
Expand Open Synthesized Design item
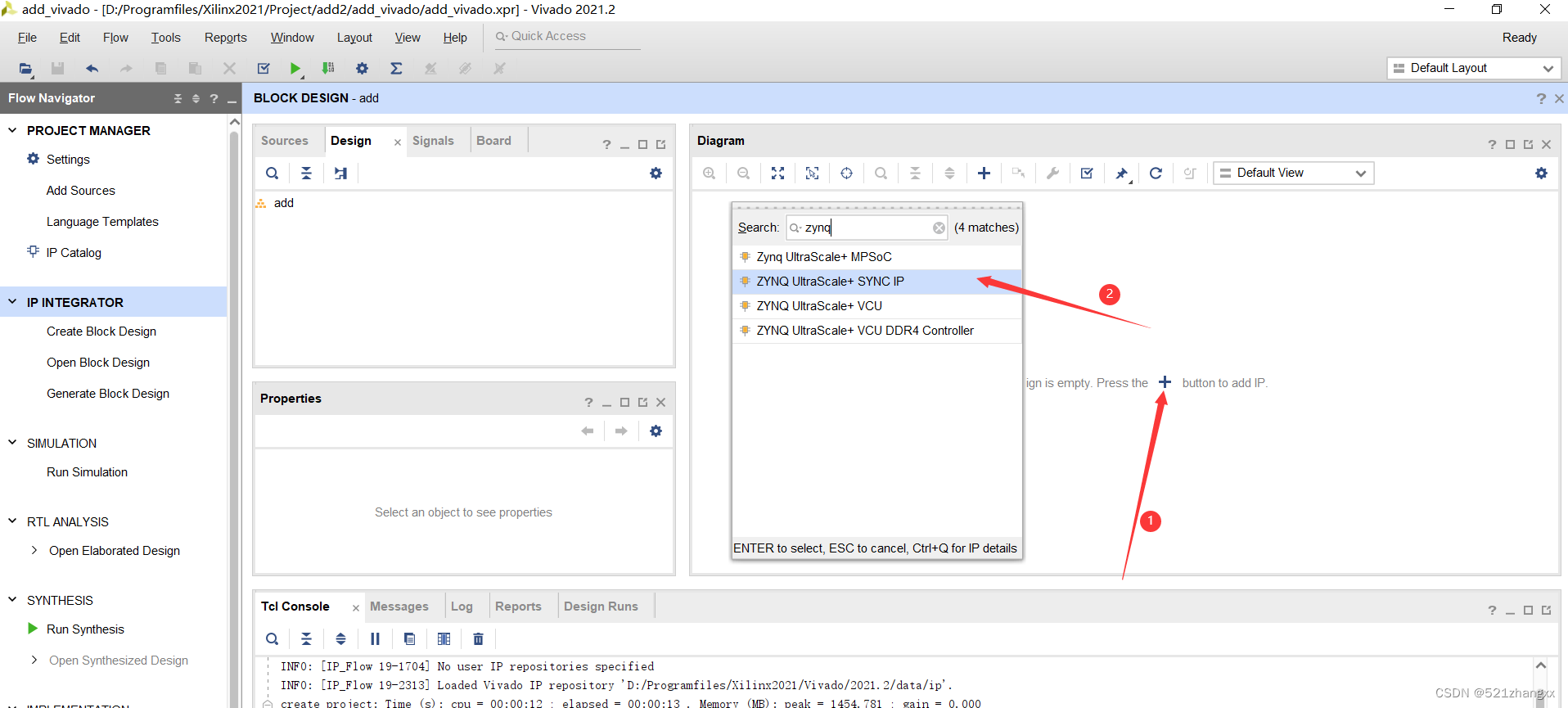point(34,661)
